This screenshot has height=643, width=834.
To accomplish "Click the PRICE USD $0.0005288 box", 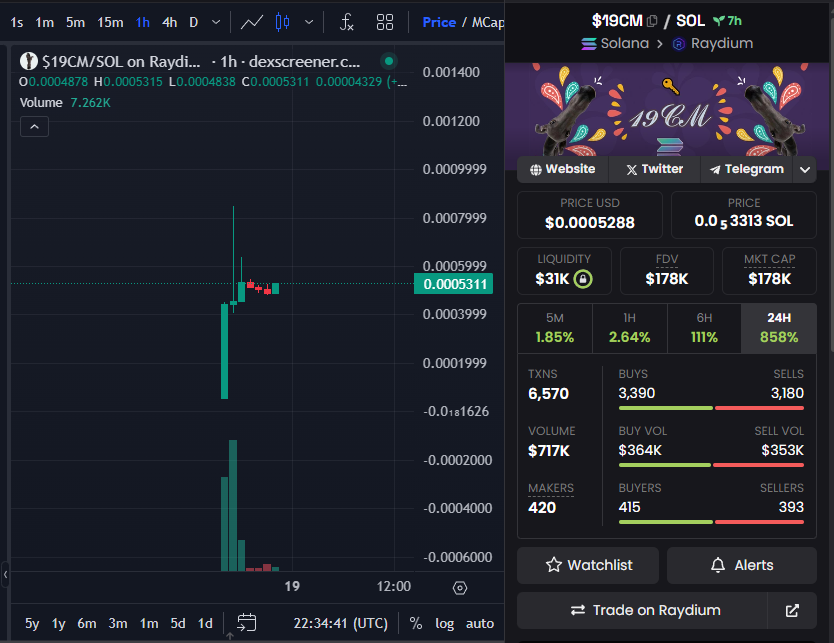I will pos(590,215).
